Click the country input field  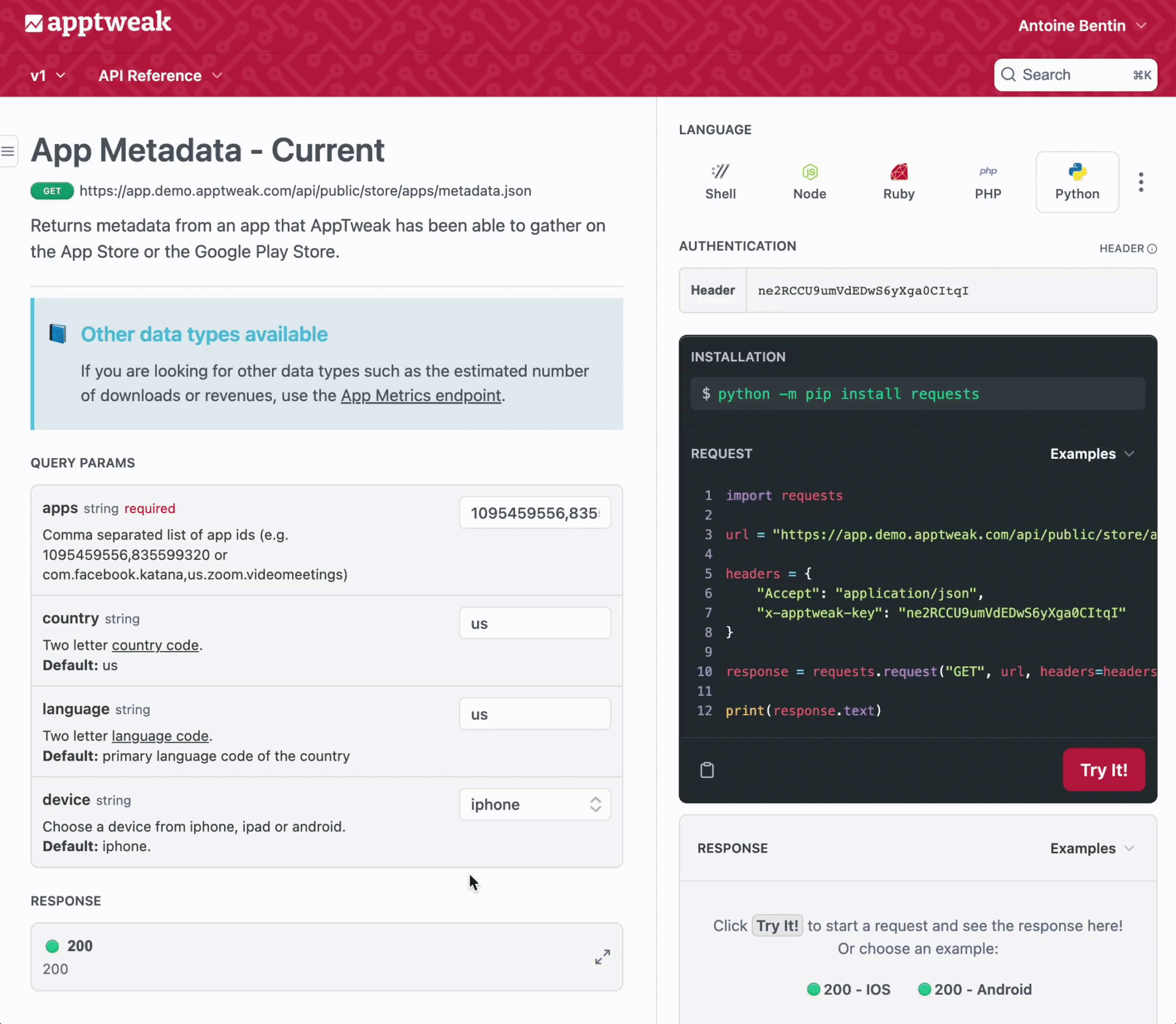(x=535, y=623)
